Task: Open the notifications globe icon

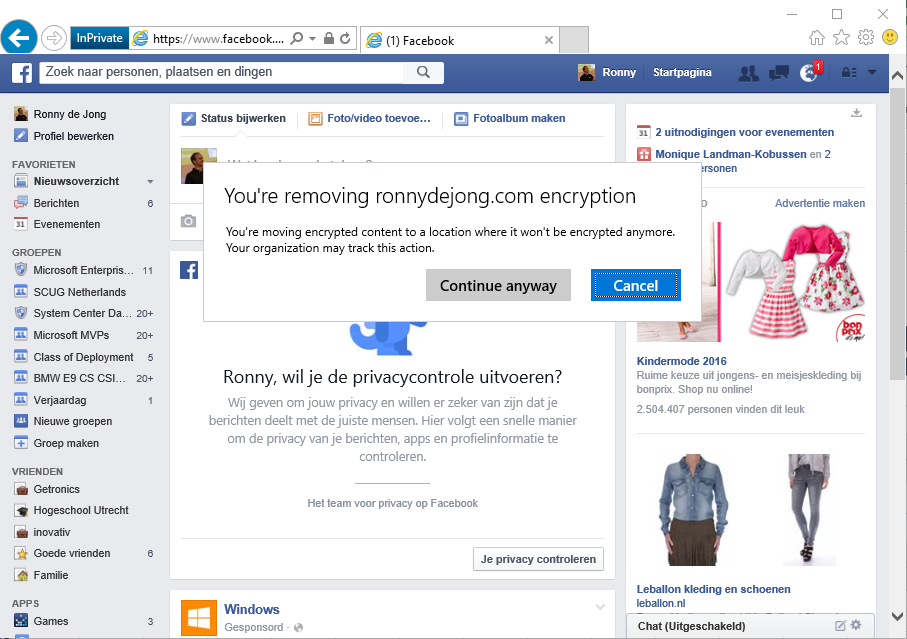Action: click(x=809, y=72)
